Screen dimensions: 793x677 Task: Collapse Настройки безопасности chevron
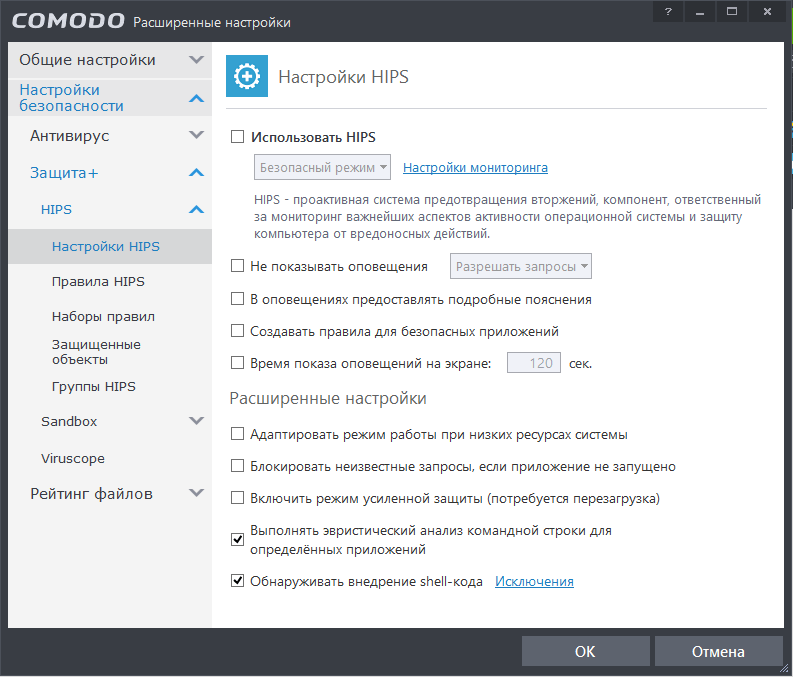tap(196, 98)
